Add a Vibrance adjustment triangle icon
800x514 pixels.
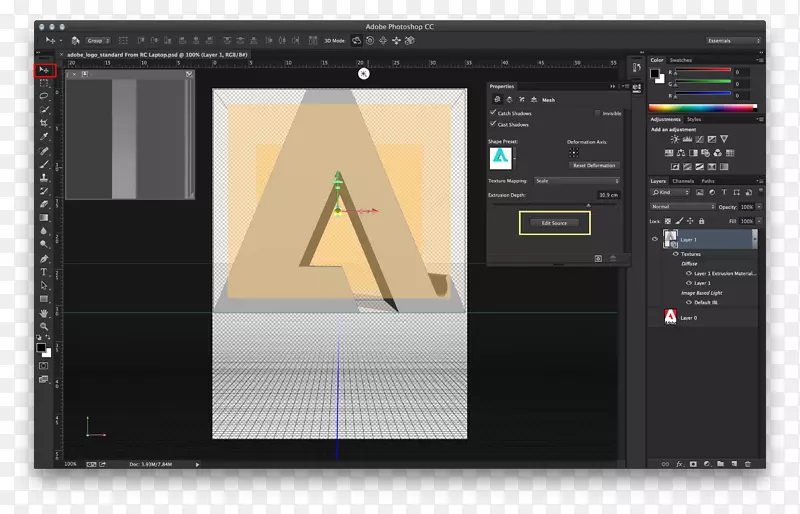[x=724, y=139]
